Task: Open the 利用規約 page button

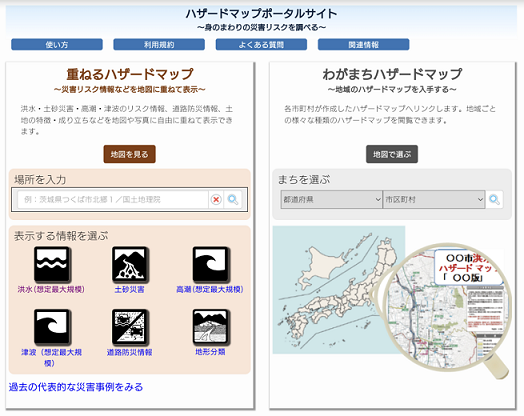Action: click(159, 44)
